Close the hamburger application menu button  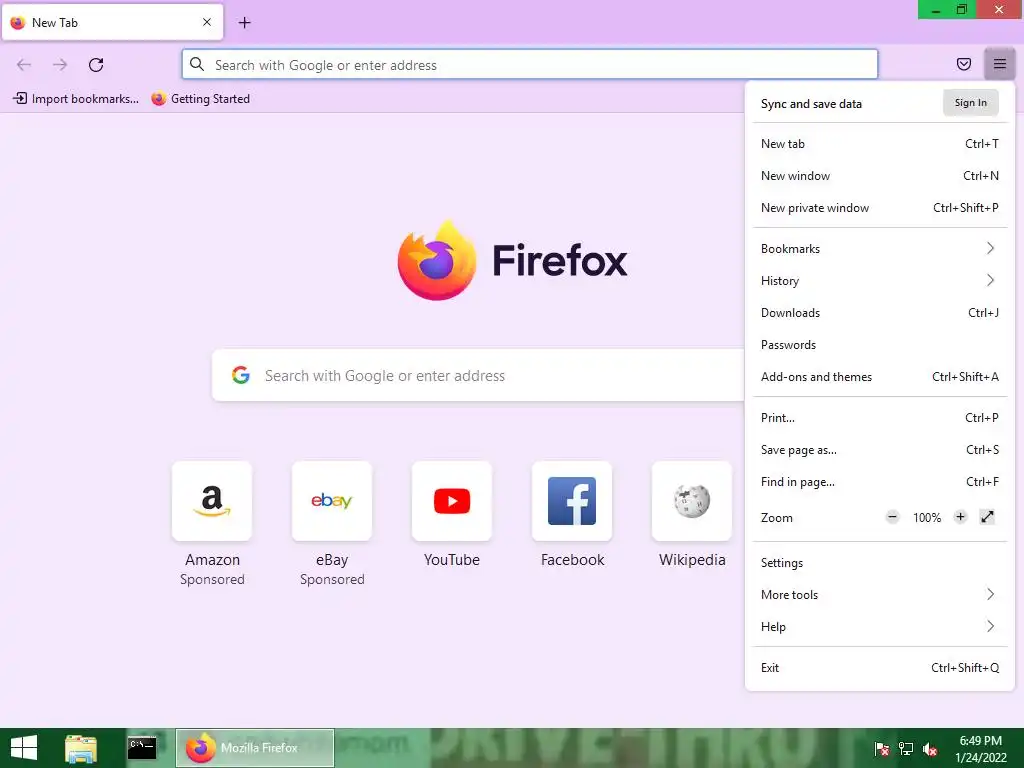coord(999,64)
